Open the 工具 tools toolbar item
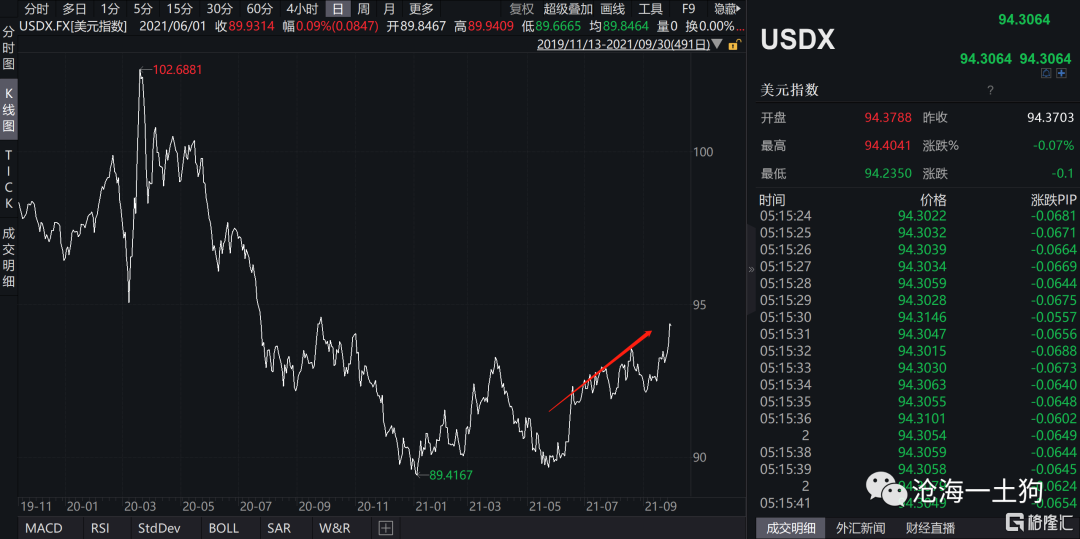Screen dimensions: 1080x539 [x=651, y=9]
